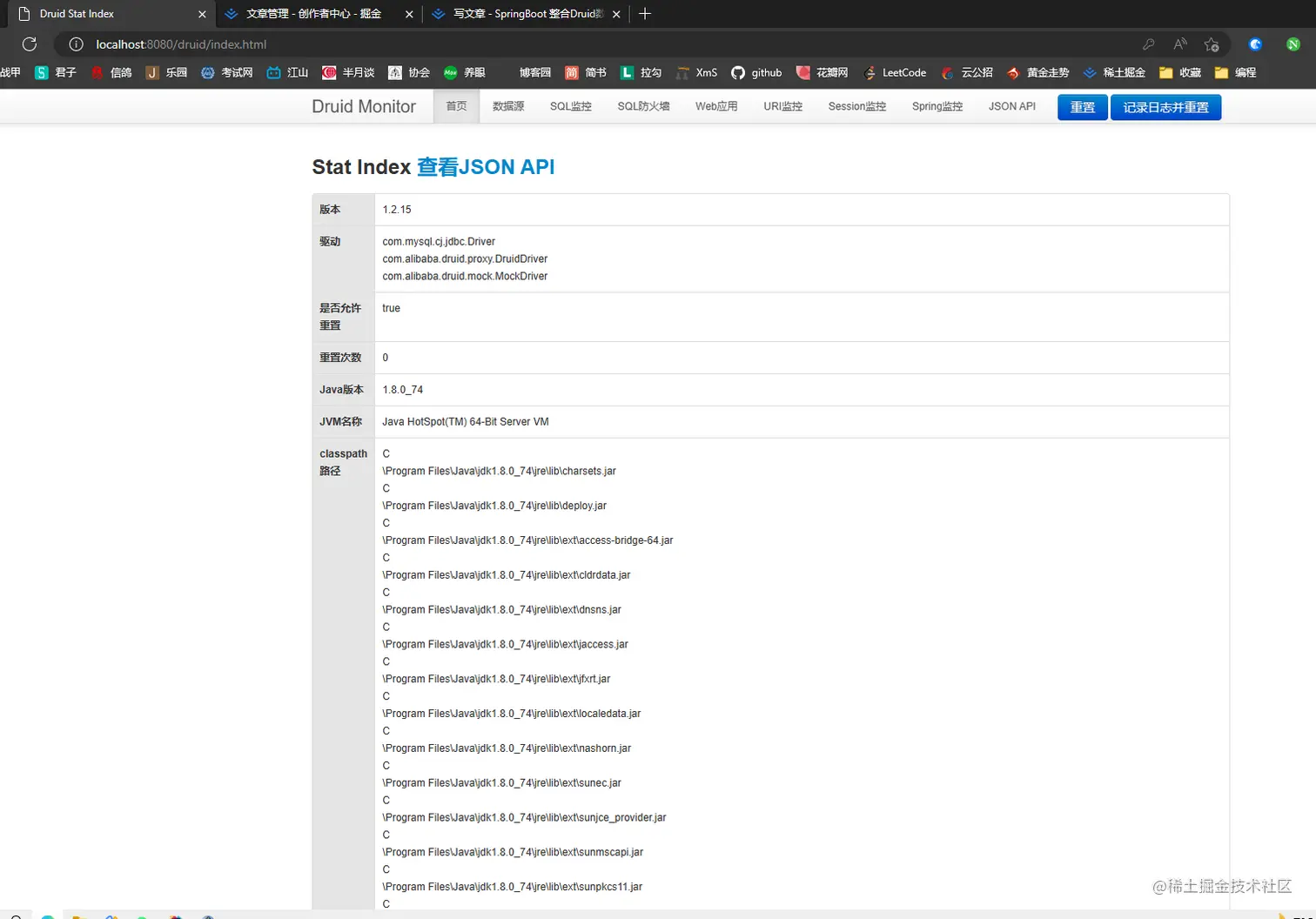This screenshot has height=919, width=1316.
Task: Navigate to Web应用 in the navbar
Action: click(716, 106)
